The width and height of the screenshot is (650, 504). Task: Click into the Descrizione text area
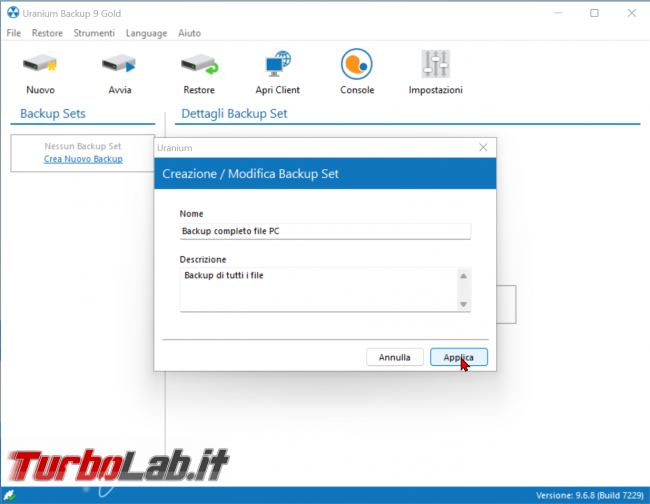point(318,289)
